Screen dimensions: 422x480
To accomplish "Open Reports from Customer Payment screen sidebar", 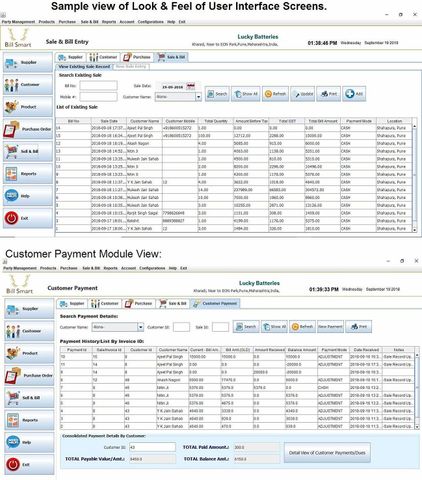I will 29,420.
